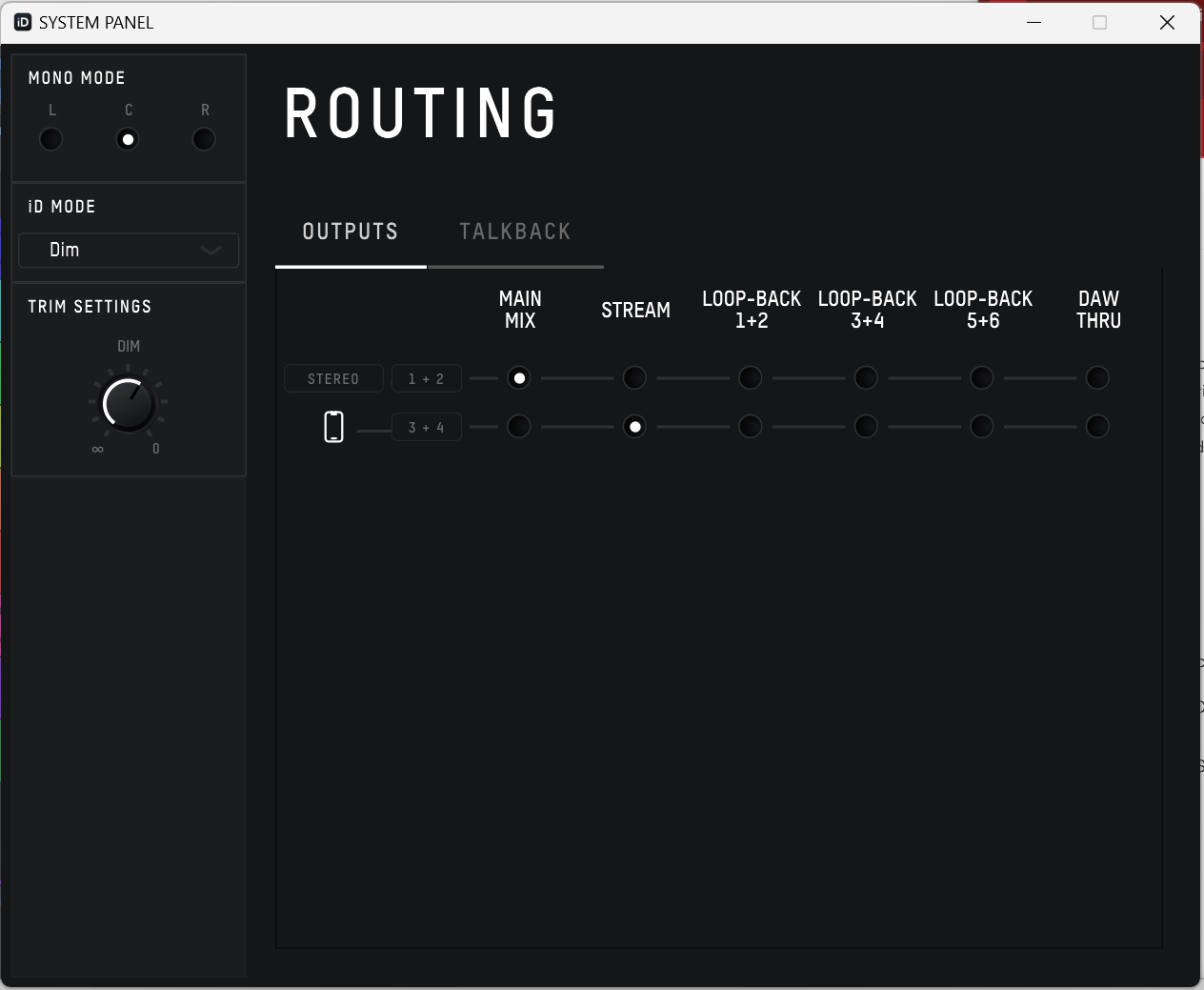Click the DIM trim knob

pos(129,404)
